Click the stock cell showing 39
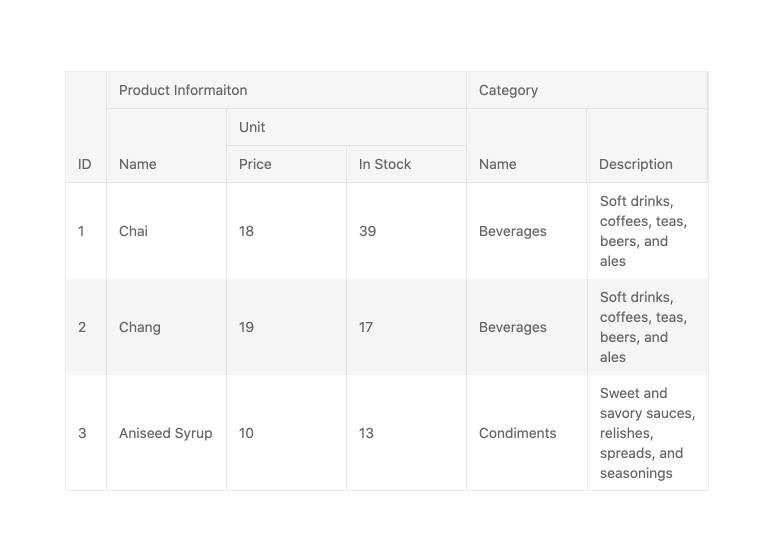The height and width of the screenshot is (552, 770). 367,231
